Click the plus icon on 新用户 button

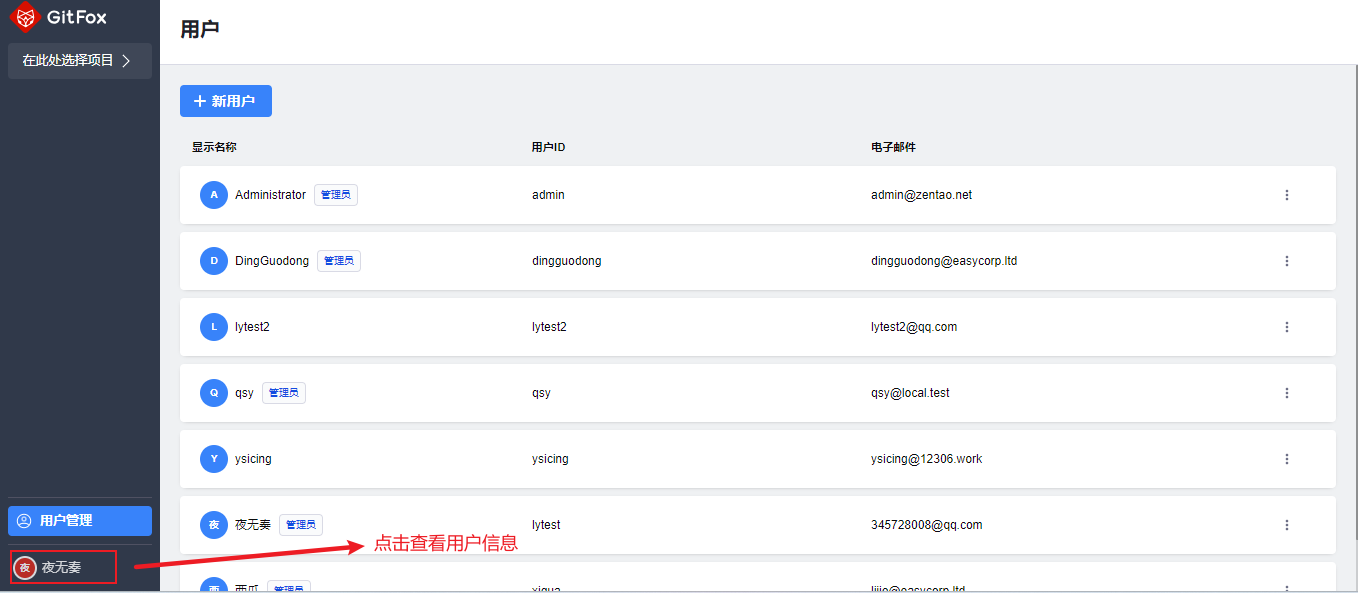click(200, 101)
